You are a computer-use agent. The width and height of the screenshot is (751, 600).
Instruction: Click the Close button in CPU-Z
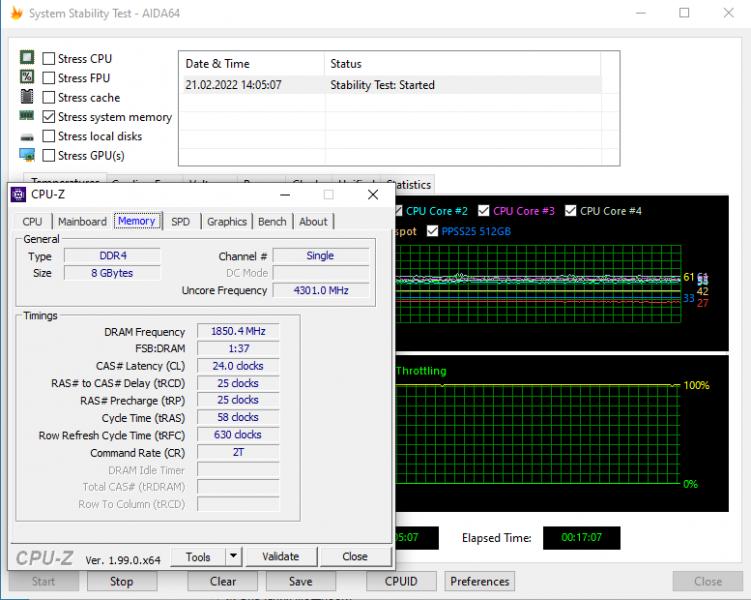(355, 556)
